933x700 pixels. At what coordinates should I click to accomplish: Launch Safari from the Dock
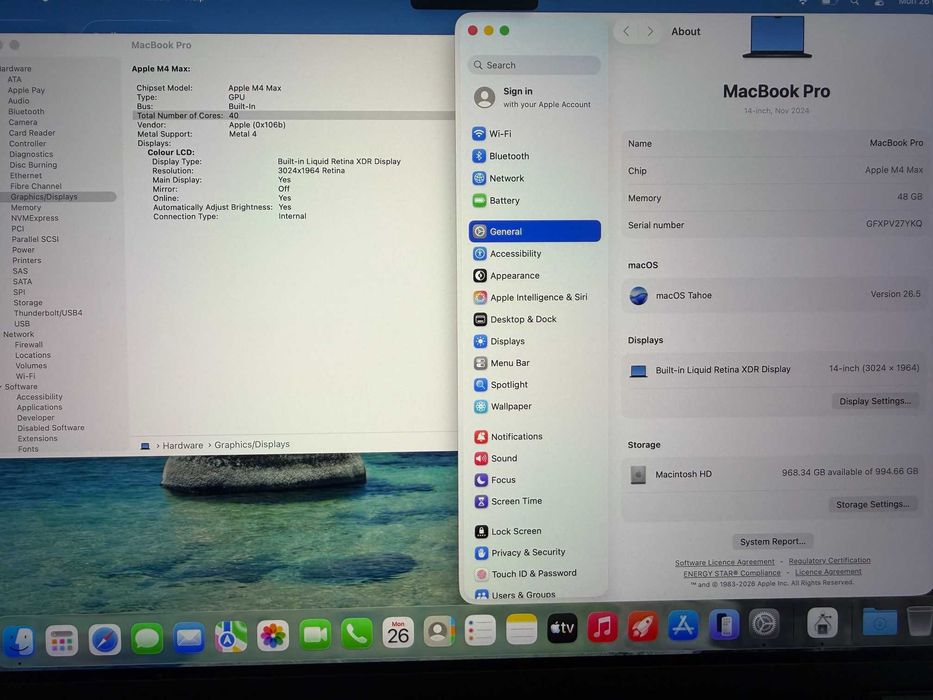coord(105,640)
